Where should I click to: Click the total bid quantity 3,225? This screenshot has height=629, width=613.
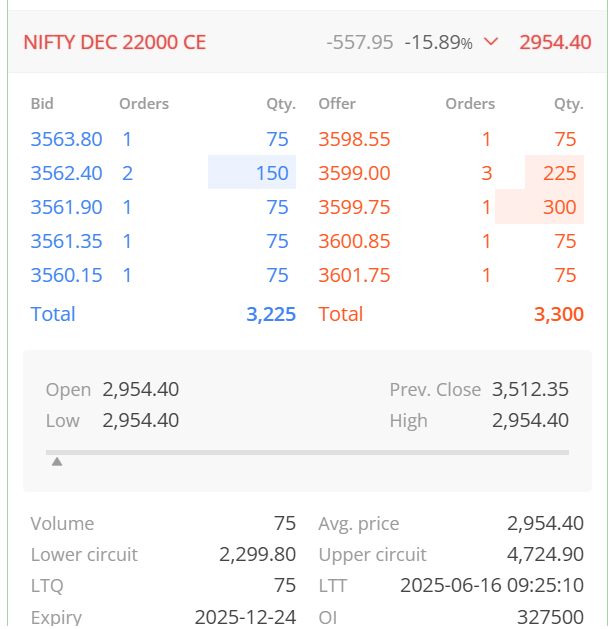coord(271,314)
